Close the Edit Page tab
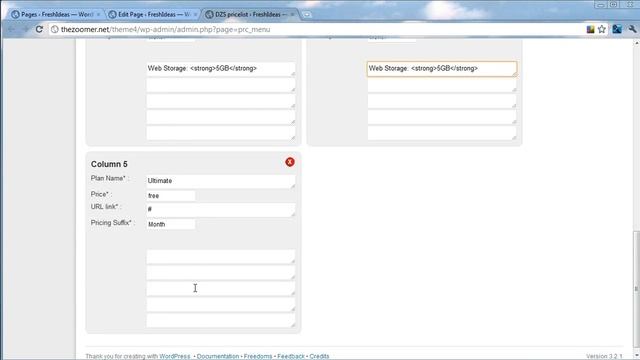Screen dimensions: 640x360 tap(196, 14)
